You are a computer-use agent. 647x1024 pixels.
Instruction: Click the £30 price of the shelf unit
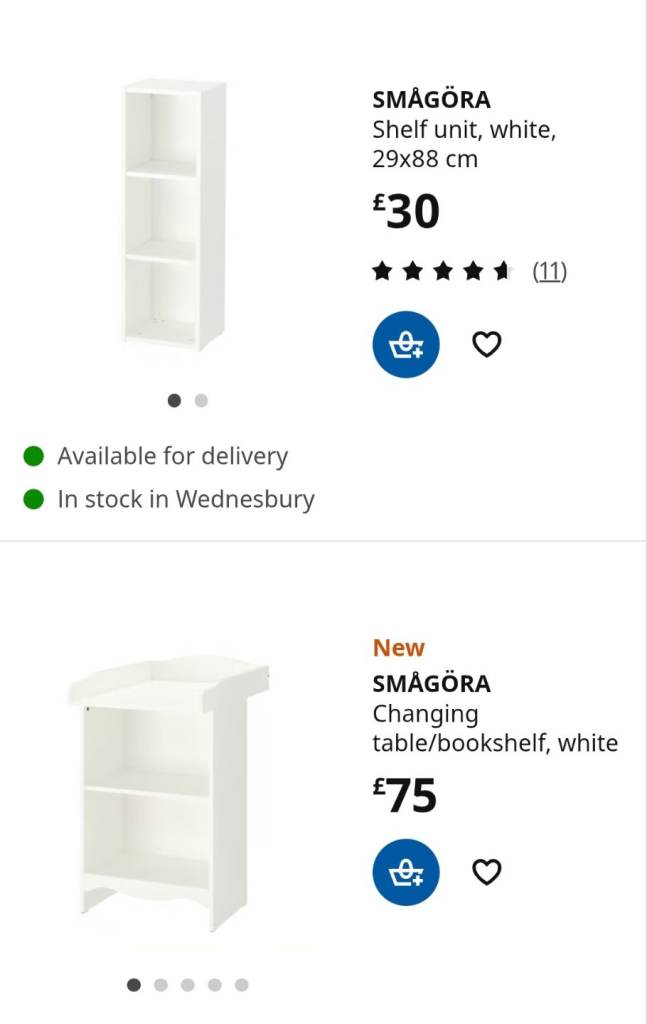(x=406, y=211)
